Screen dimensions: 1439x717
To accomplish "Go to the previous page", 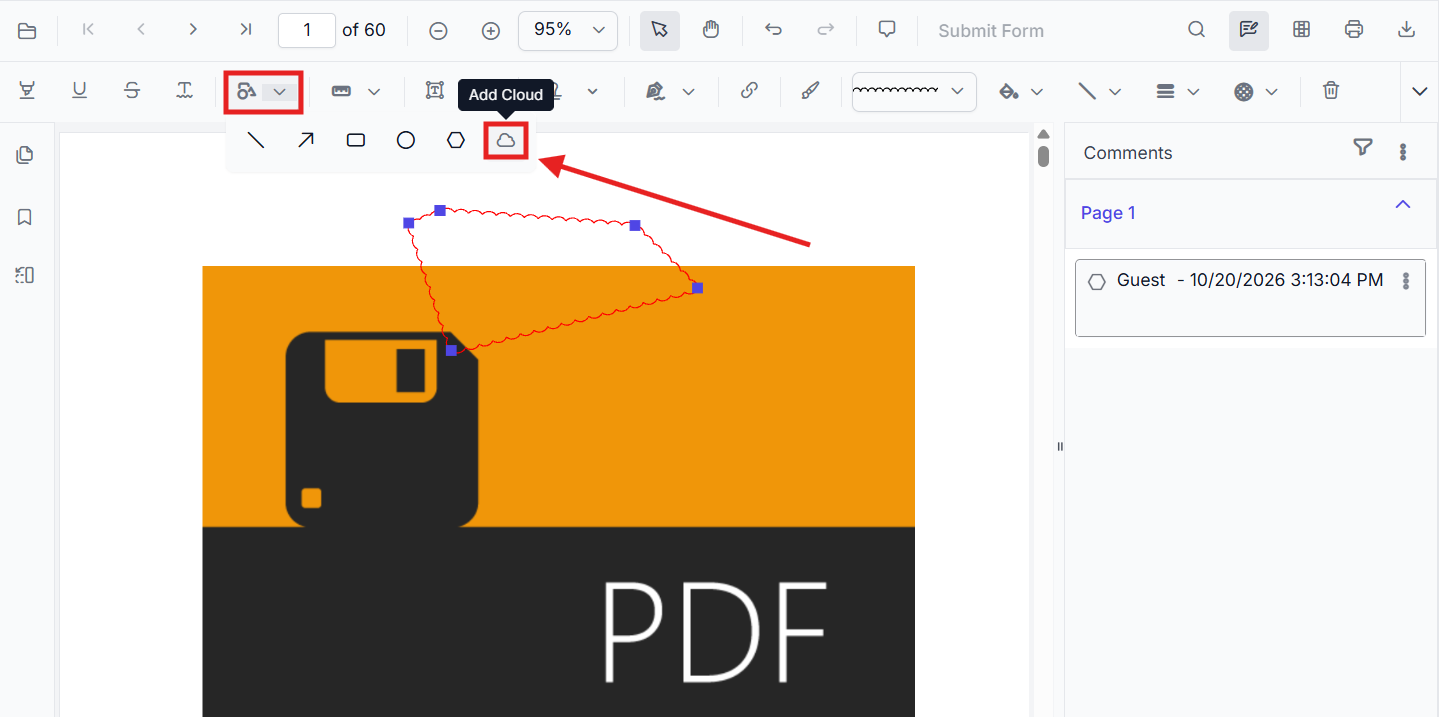I will [x=141, y=30].
